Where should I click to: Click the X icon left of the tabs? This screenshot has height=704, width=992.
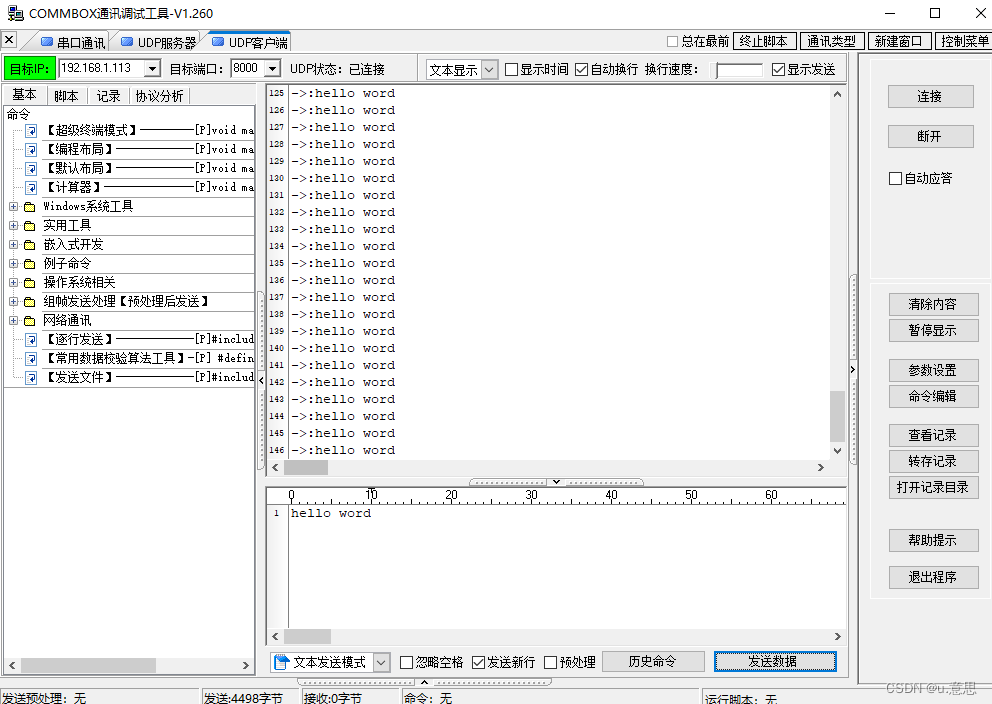(x=9, y=40)
